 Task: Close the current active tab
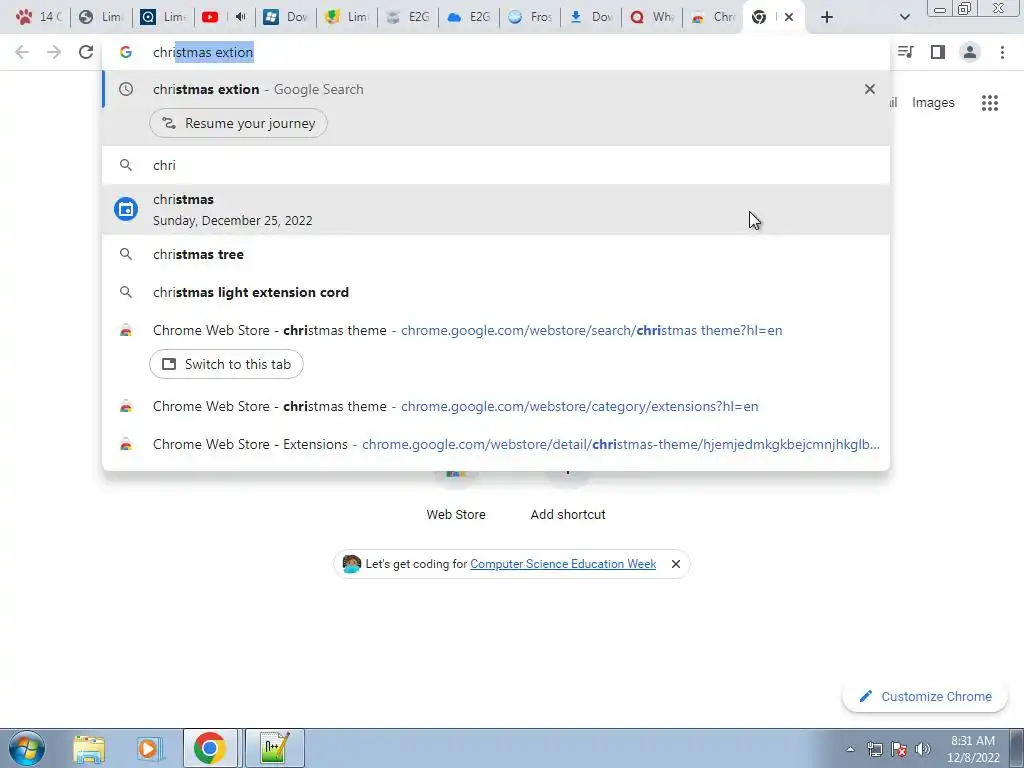pos(789,17)
